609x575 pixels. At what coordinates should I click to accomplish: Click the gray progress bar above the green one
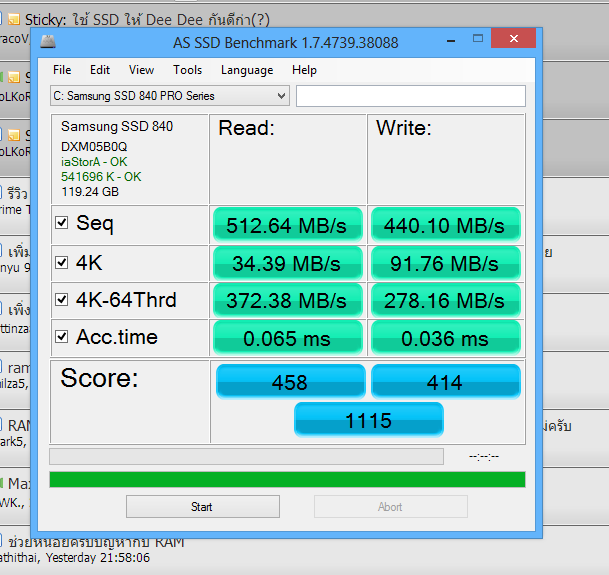click(x=247, y=457)
